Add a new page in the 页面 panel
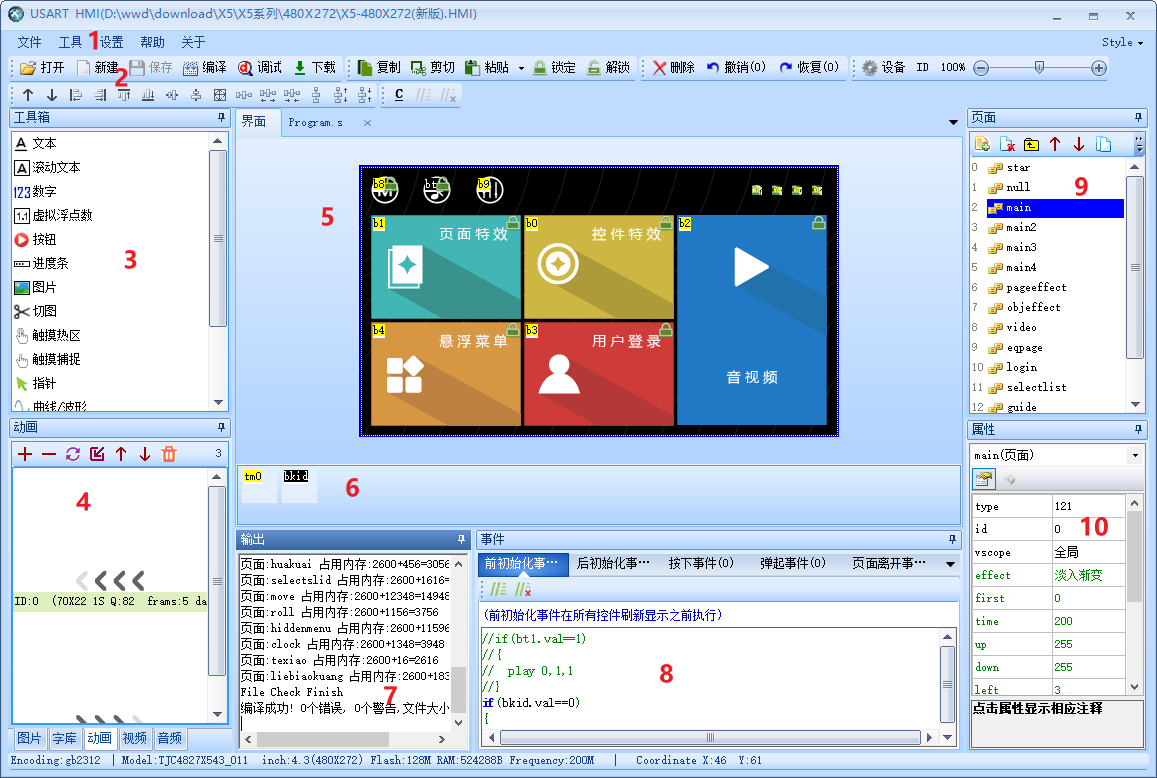This screenshot has height=778, width=1157. pyautogui.click(x=982, y=144)
